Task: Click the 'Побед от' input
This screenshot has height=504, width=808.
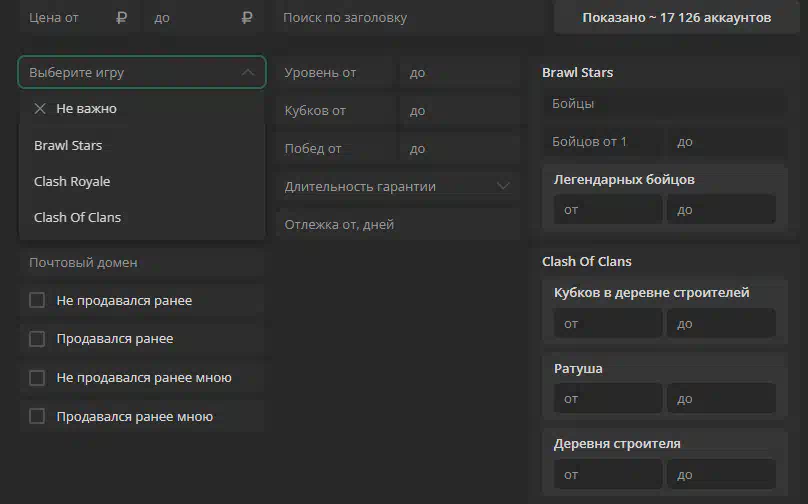Action: (336, 148)
